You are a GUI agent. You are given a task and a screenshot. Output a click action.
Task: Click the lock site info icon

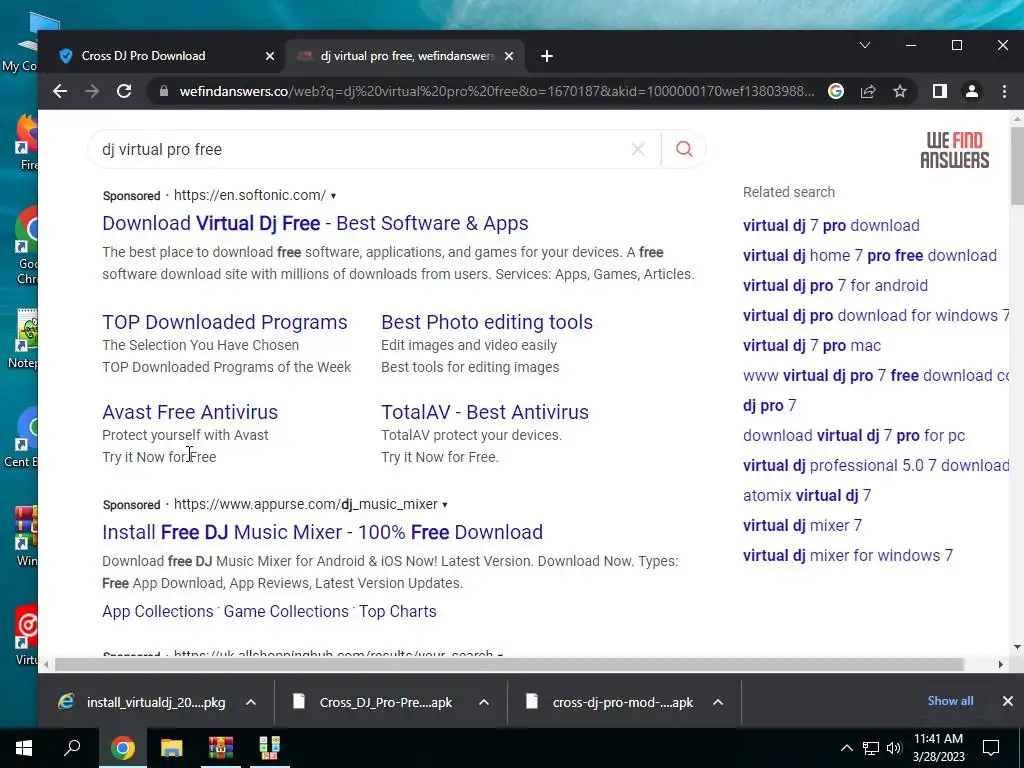(164, 91)
